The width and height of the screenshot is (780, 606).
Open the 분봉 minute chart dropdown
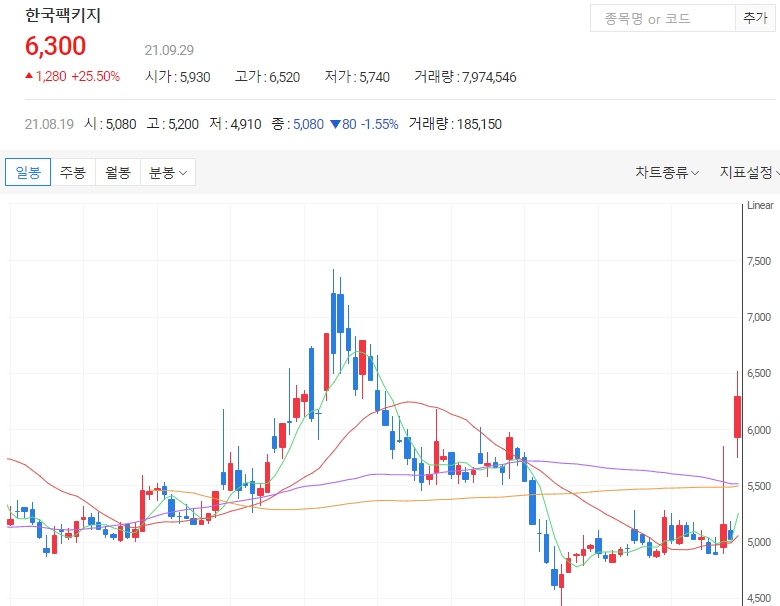click(x=168, y=172)
